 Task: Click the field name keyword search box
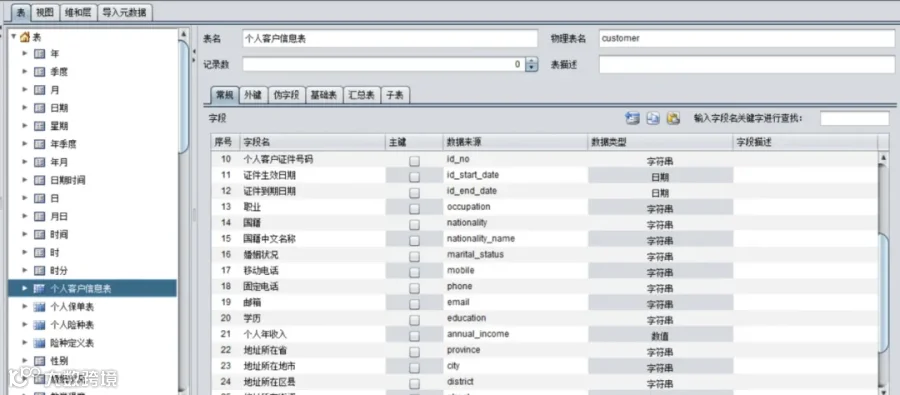[x=854, y=118]
